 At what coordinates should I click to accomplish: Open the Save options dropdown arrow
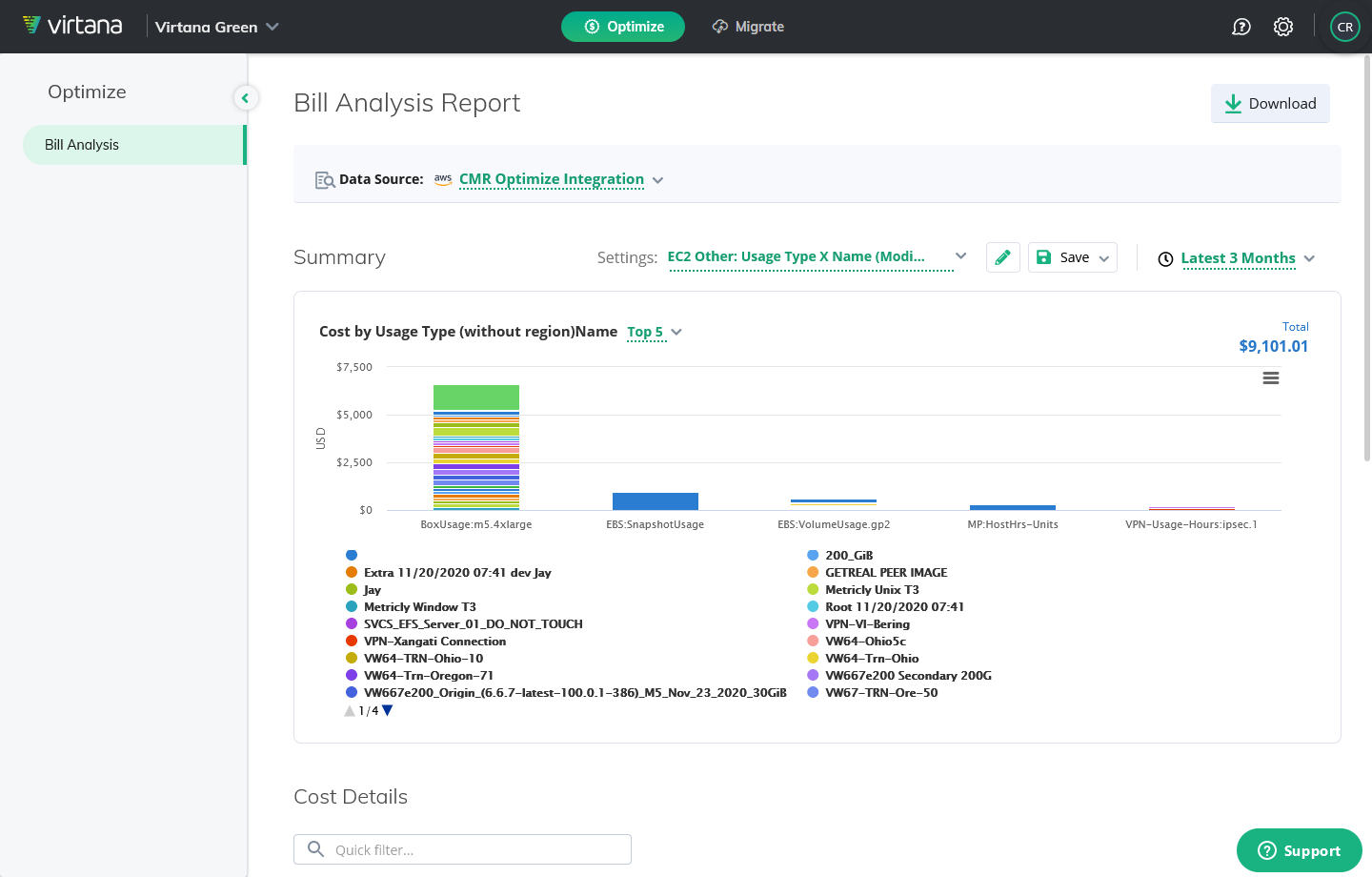coord(1104,258)
